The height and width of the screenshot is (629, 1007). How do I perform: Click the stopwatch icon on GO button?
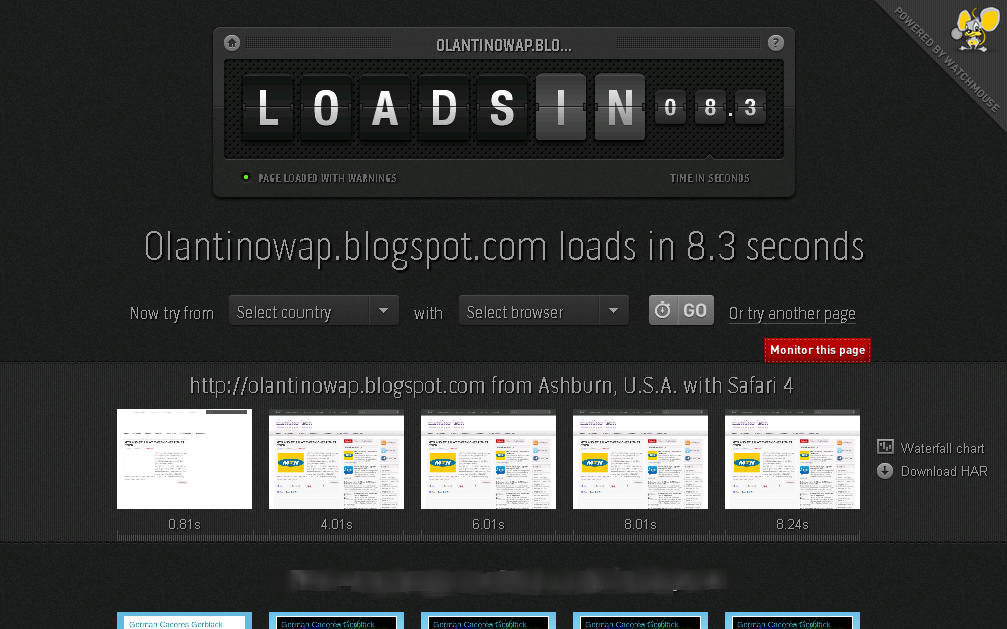click(x=663, y=310)
